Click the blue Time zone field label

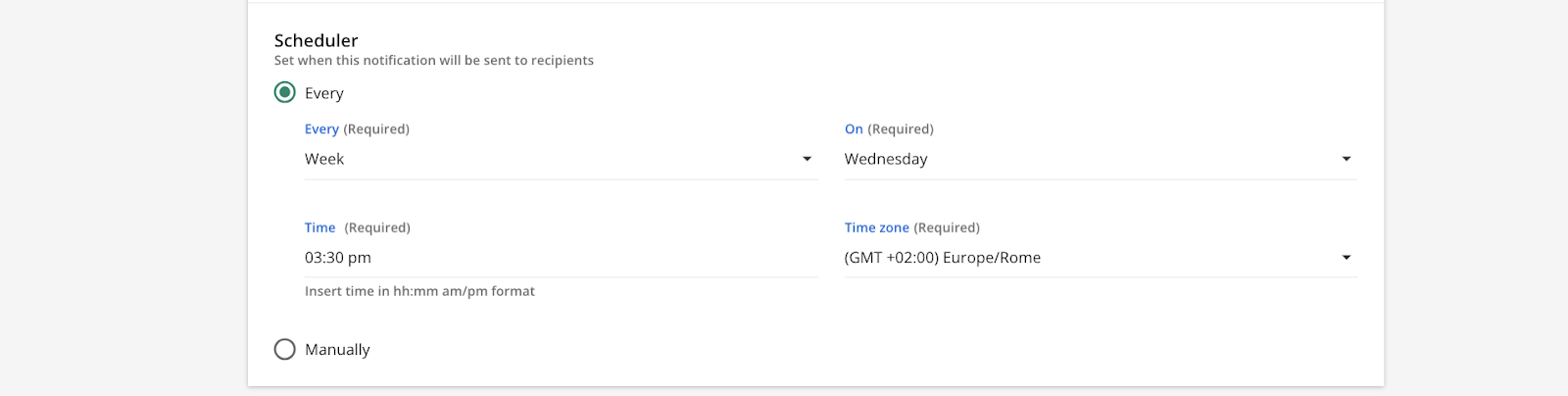pos(877,227)
